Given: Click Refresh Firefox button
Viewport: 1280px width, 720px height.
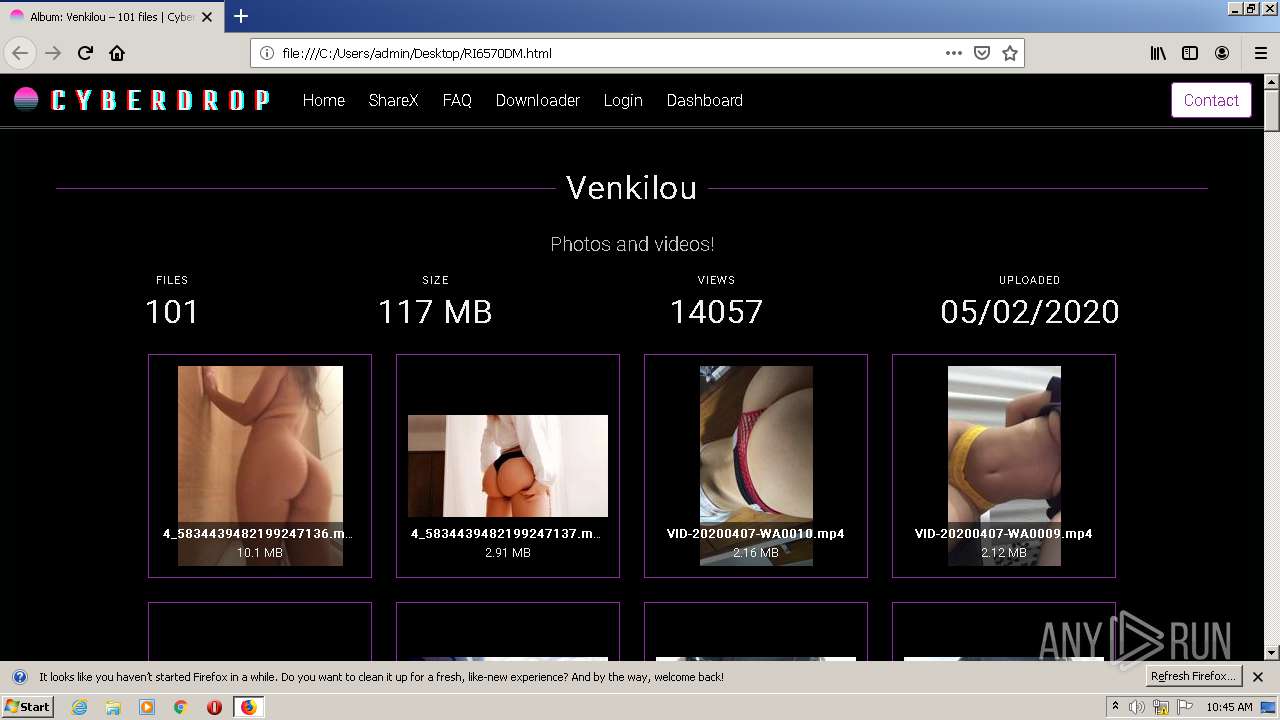Looking at the screenshot, I should click(x=1193, y=677).
